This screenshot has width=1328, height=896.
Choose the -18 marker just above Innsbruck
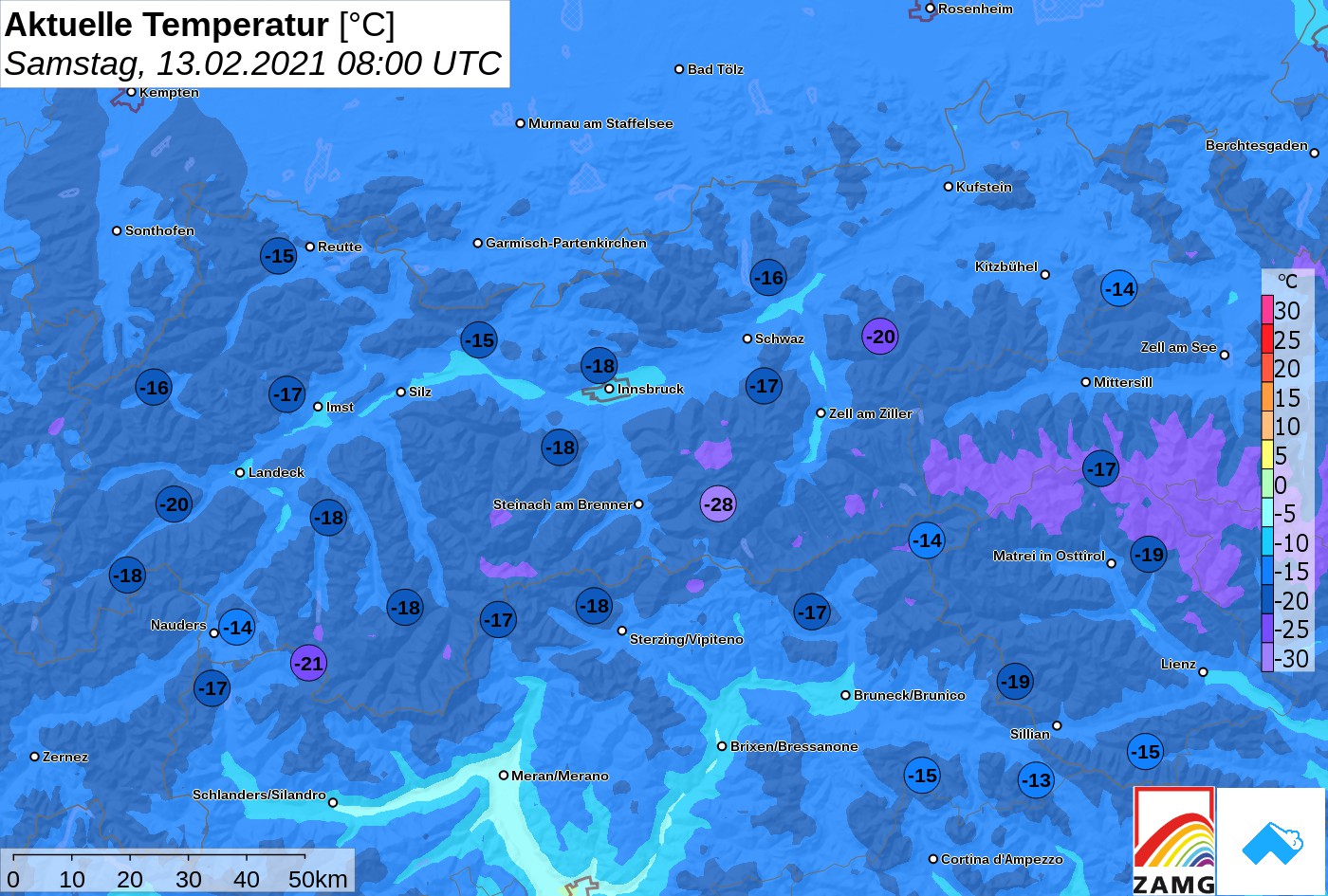tap(599, 366)
